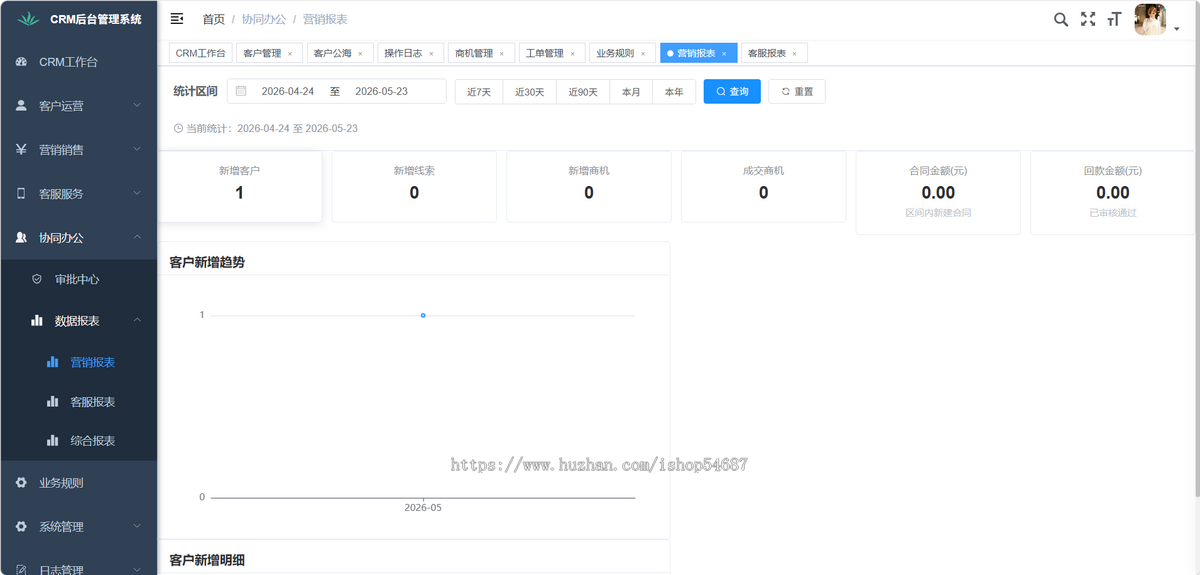Click the 客户运营 person icon

pos(21,105)
